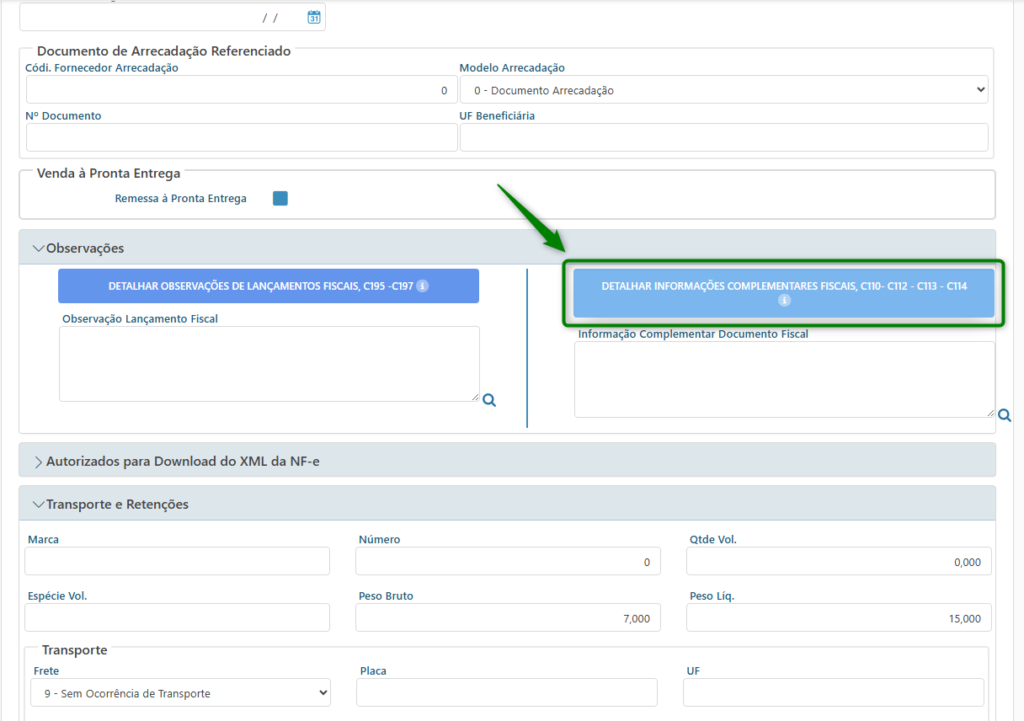Open the calendar date picker icon

click(313, 17)
